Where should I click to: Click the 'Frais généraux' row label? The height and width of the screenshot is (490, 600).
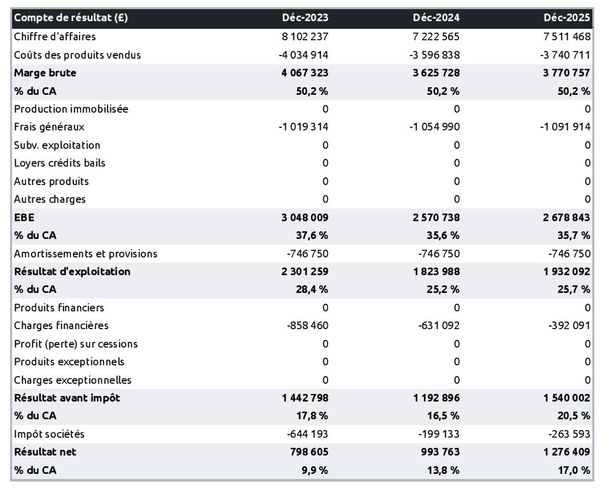click(x=50, y=127)
